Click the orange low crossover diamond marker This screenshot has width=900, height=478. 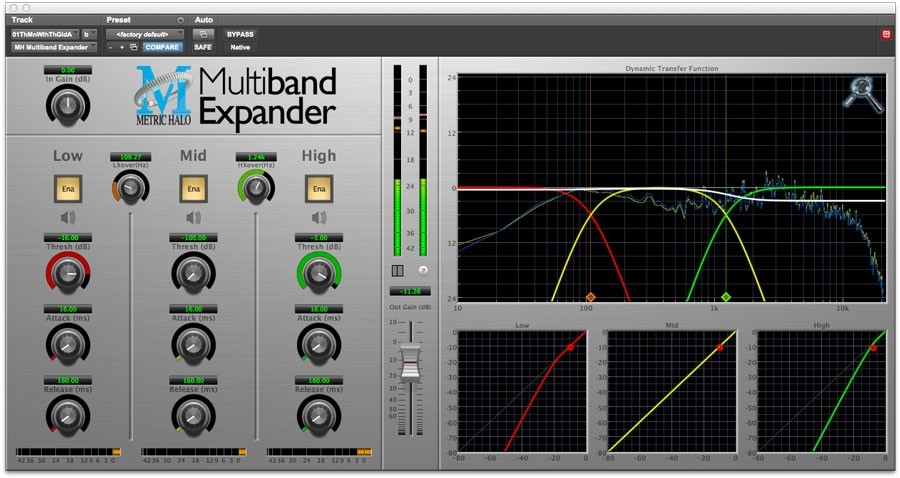(x=591, y=297)
